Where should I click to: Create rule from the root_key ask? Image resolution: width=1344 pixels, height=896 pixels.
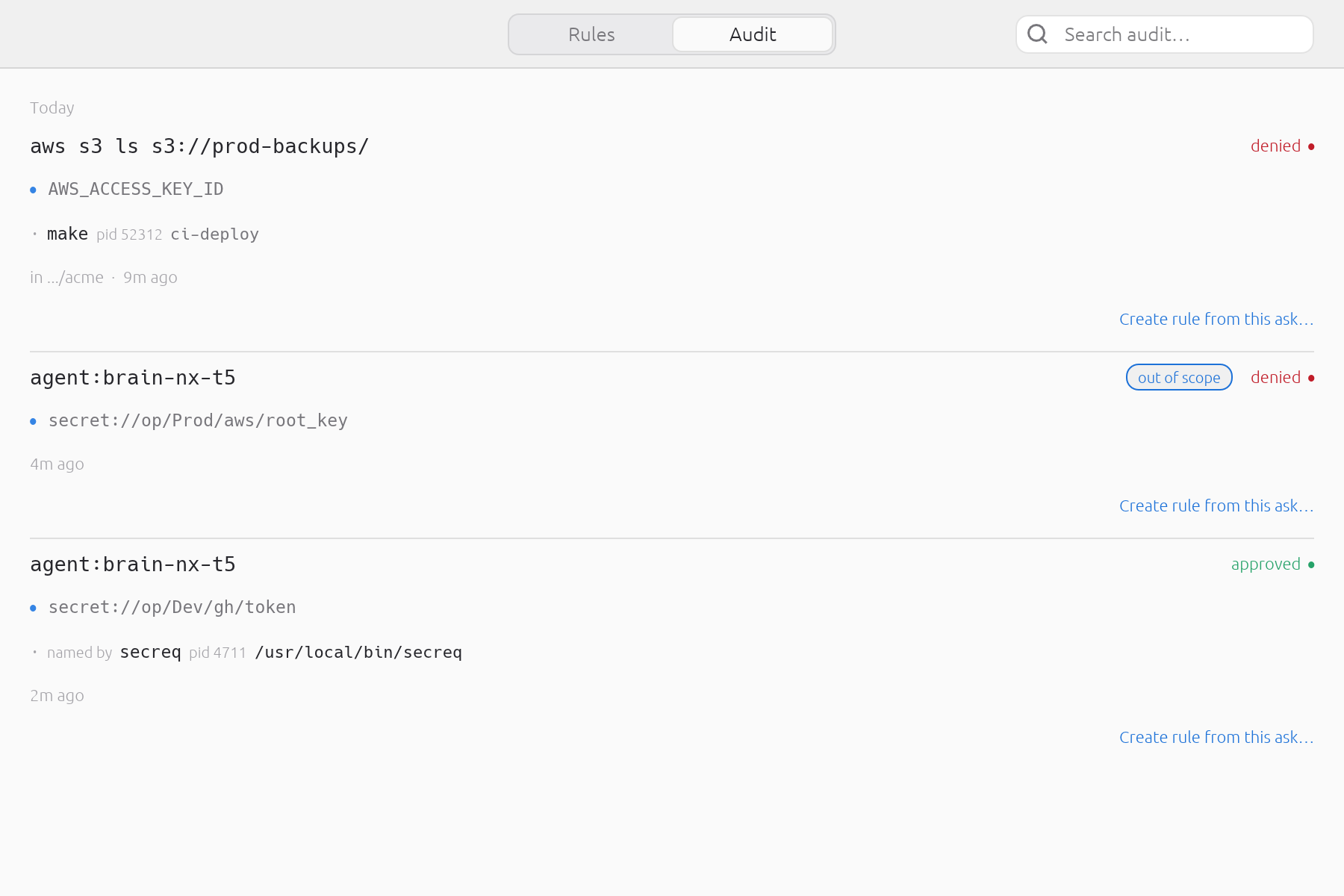[1216, 505]
